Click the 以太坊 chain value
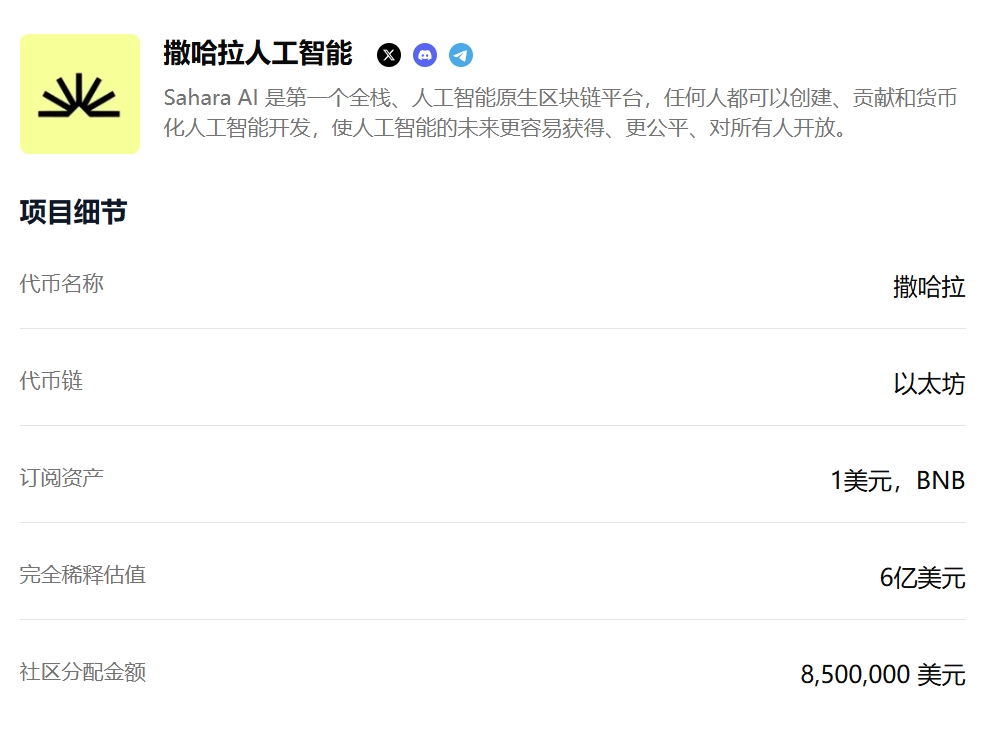987x744 pixels. 928,383
